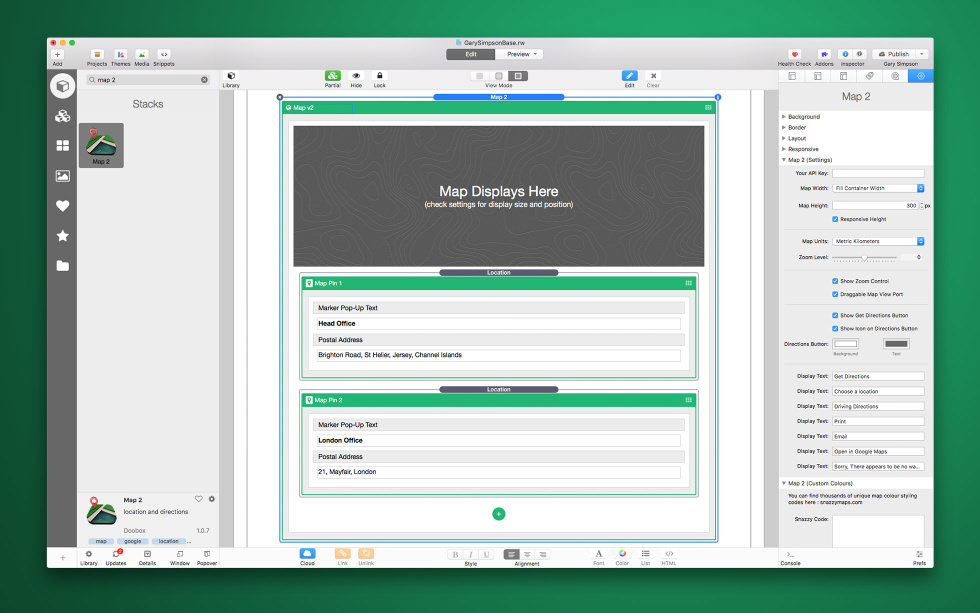Image resolution: width=980 pixels, height=613 pixels.
Task: Select first inspector panel tab
Action: coord(792,76)
